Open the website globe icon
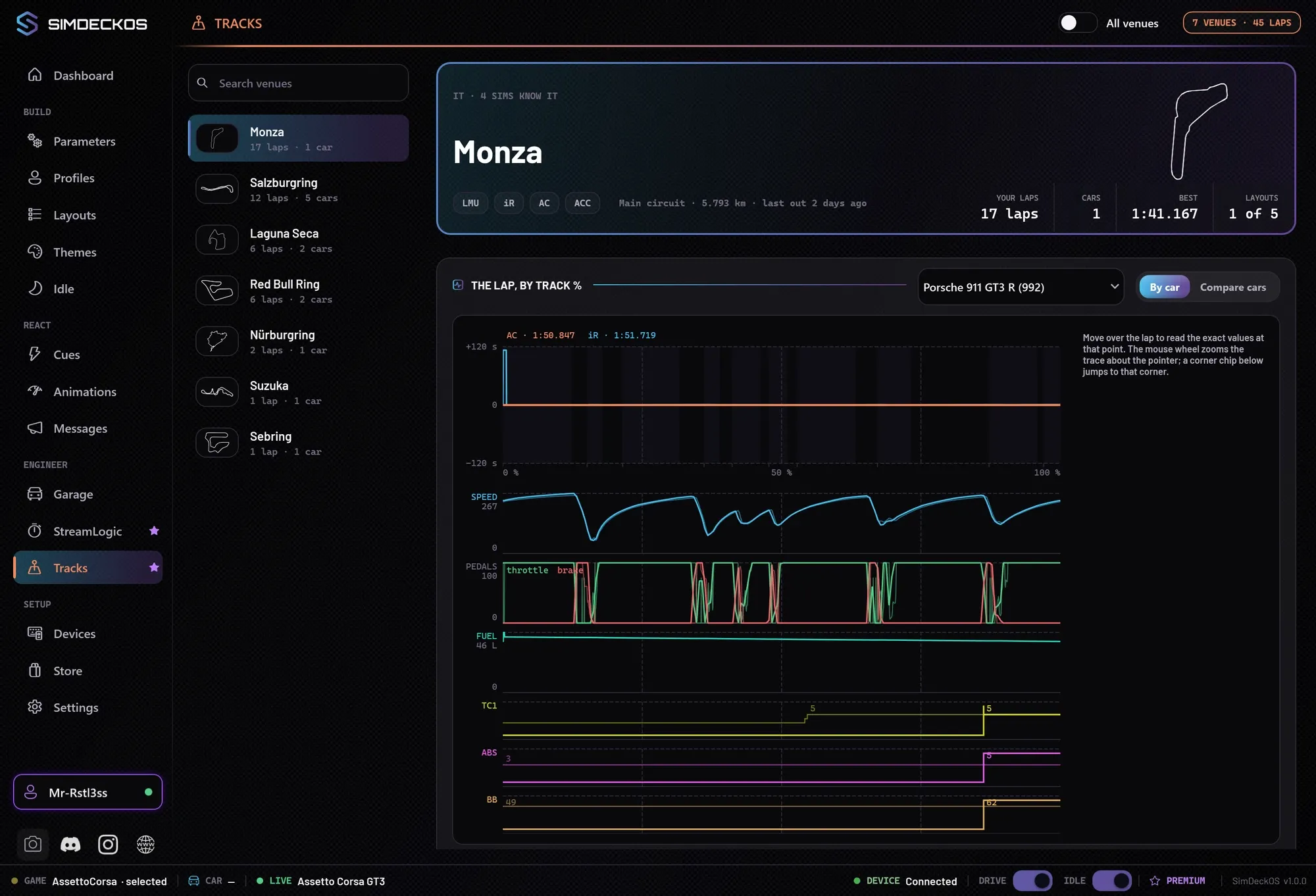The image size is (1316, 896). (145, 844)
